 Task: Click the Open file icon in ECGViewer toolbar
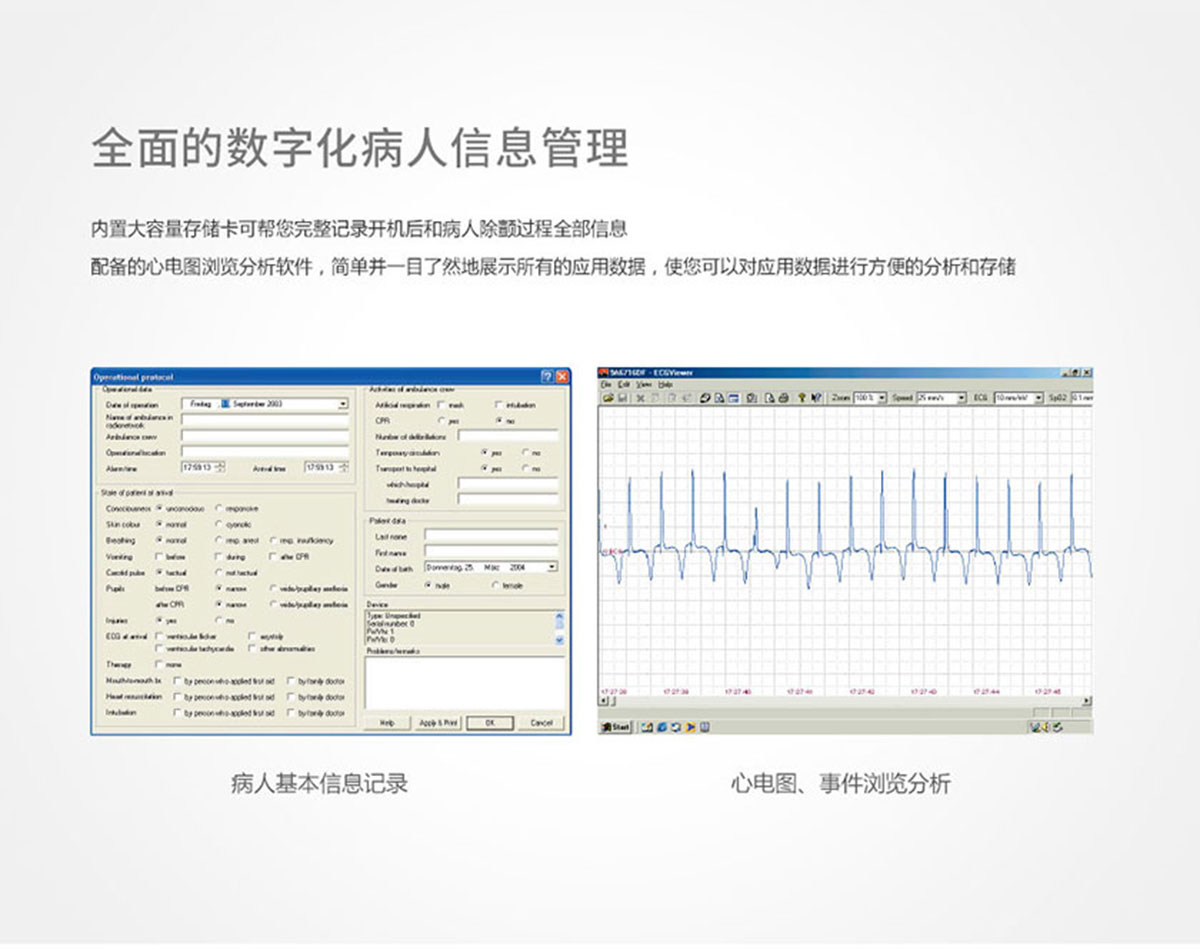(x=607, y=398)
